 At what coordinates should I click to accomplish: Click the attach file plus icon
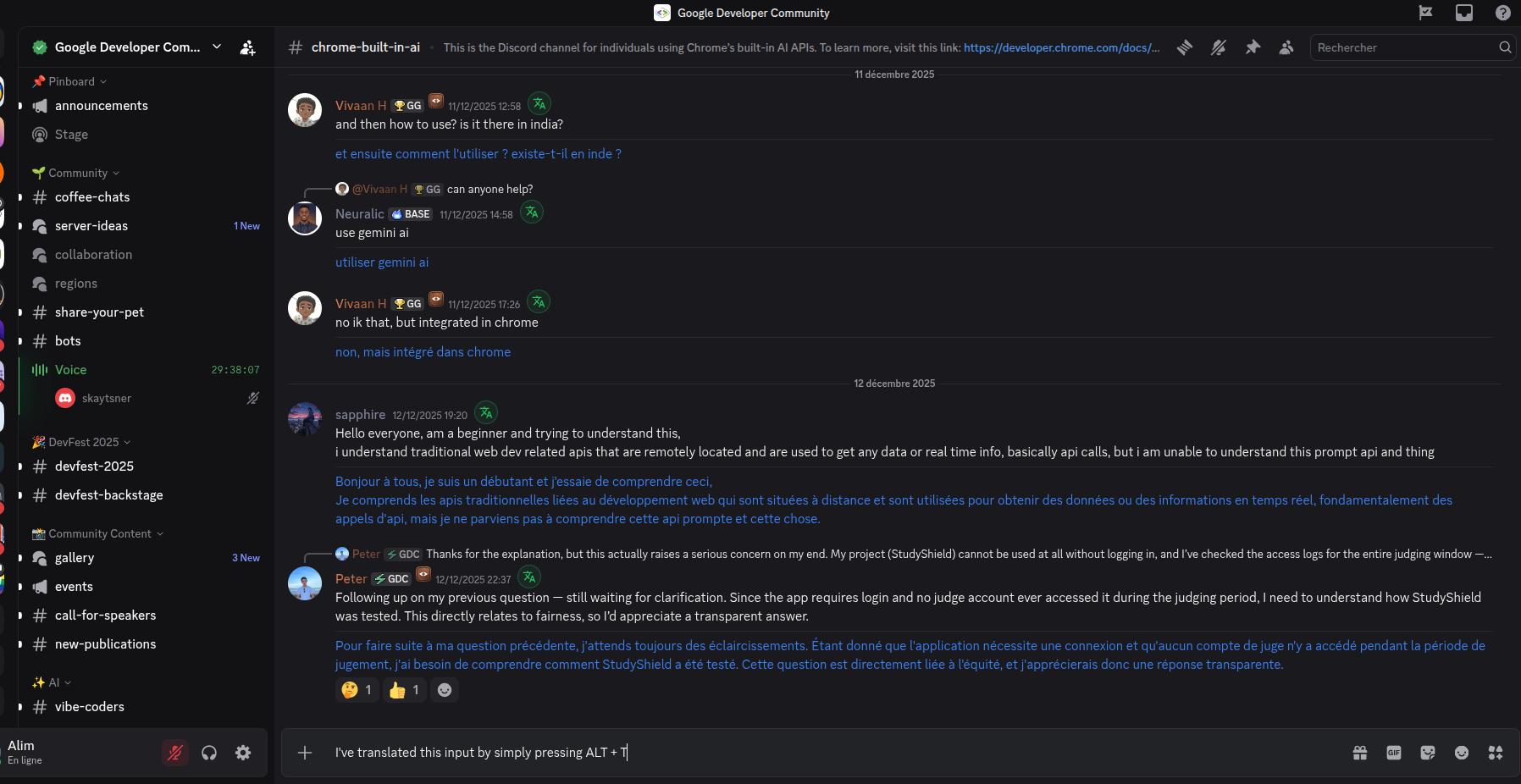(x=305, y=753)
